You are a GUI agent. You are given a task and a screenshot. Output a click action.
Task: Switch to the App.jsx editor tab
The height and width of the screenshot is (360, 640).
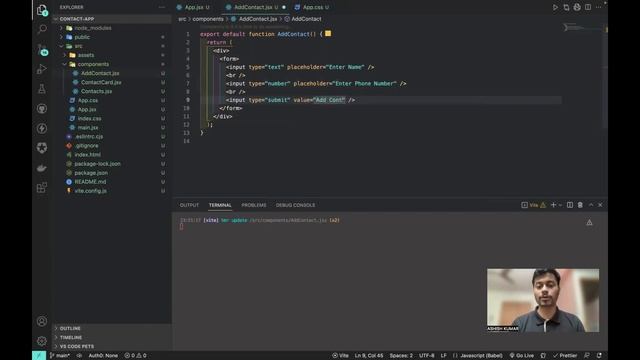click(194, 7)
